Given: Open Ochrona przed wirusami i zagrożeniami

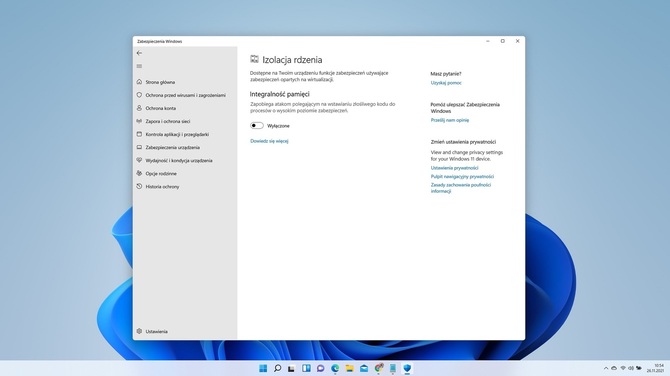Looking at the screenshot, I should (185, 95).
